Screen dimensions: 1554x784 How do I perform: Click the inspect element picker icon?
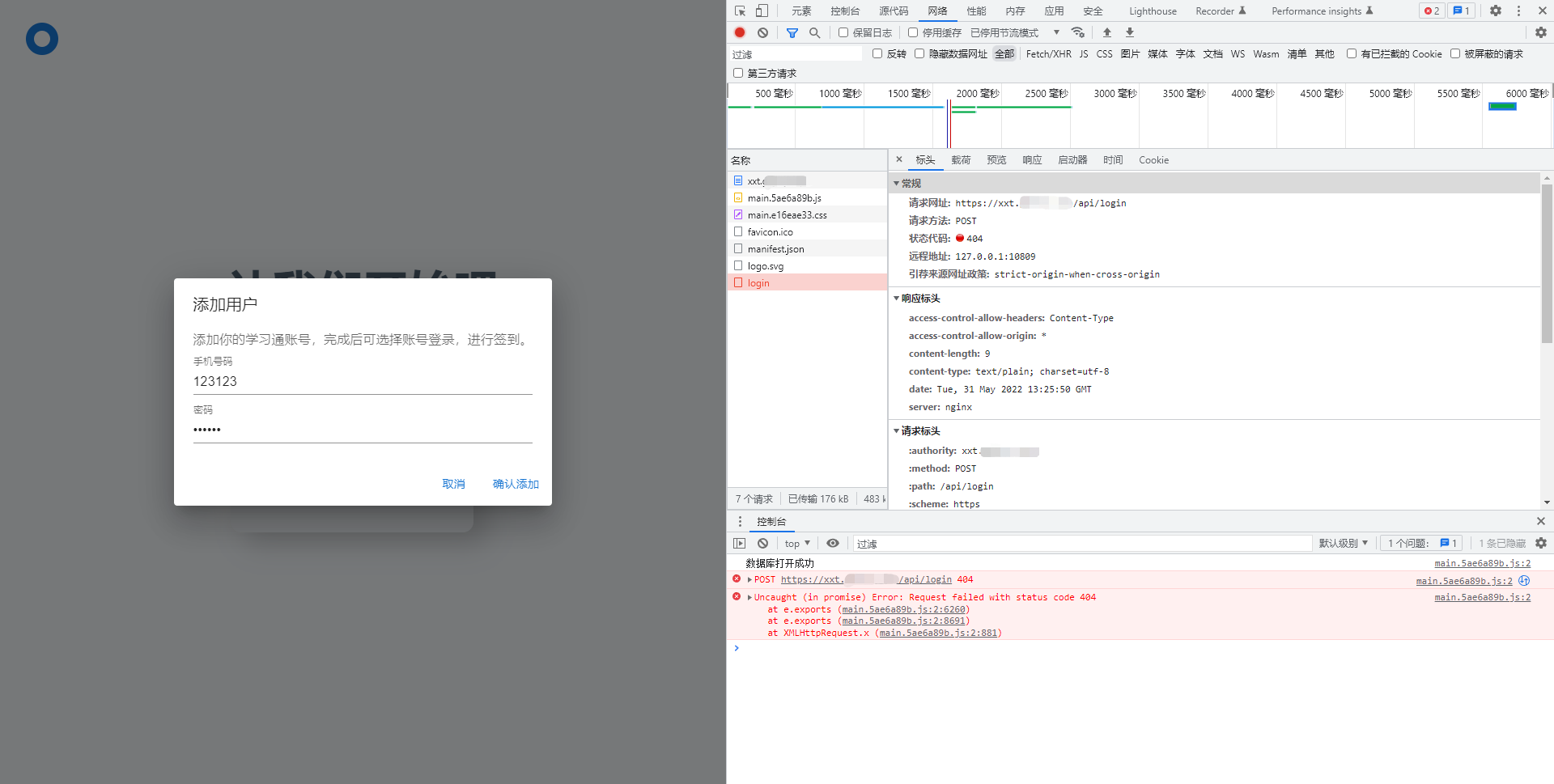740,11
